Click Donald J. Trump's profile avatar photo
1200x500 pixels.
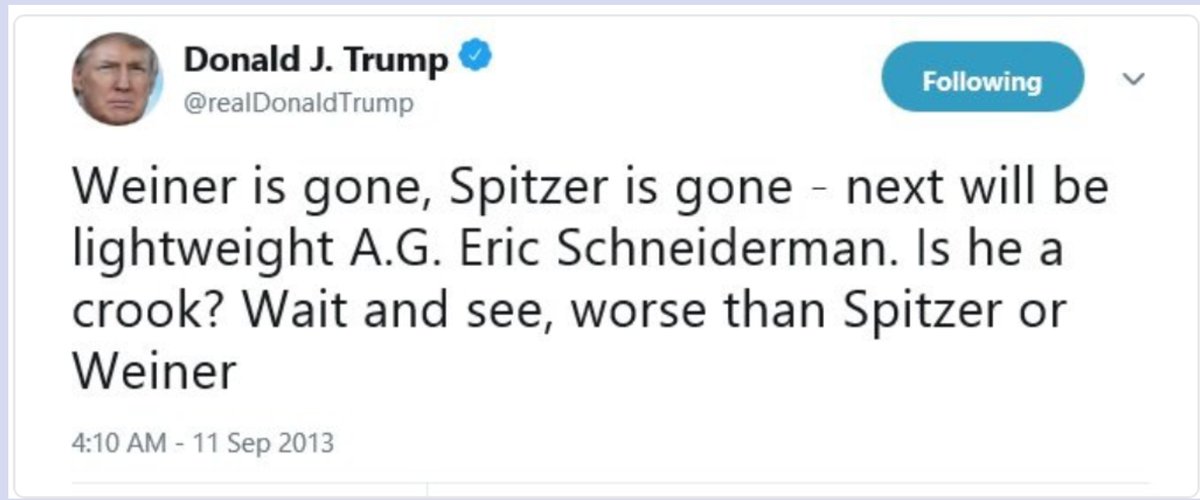pyautogui.click(x=116, y=79)
